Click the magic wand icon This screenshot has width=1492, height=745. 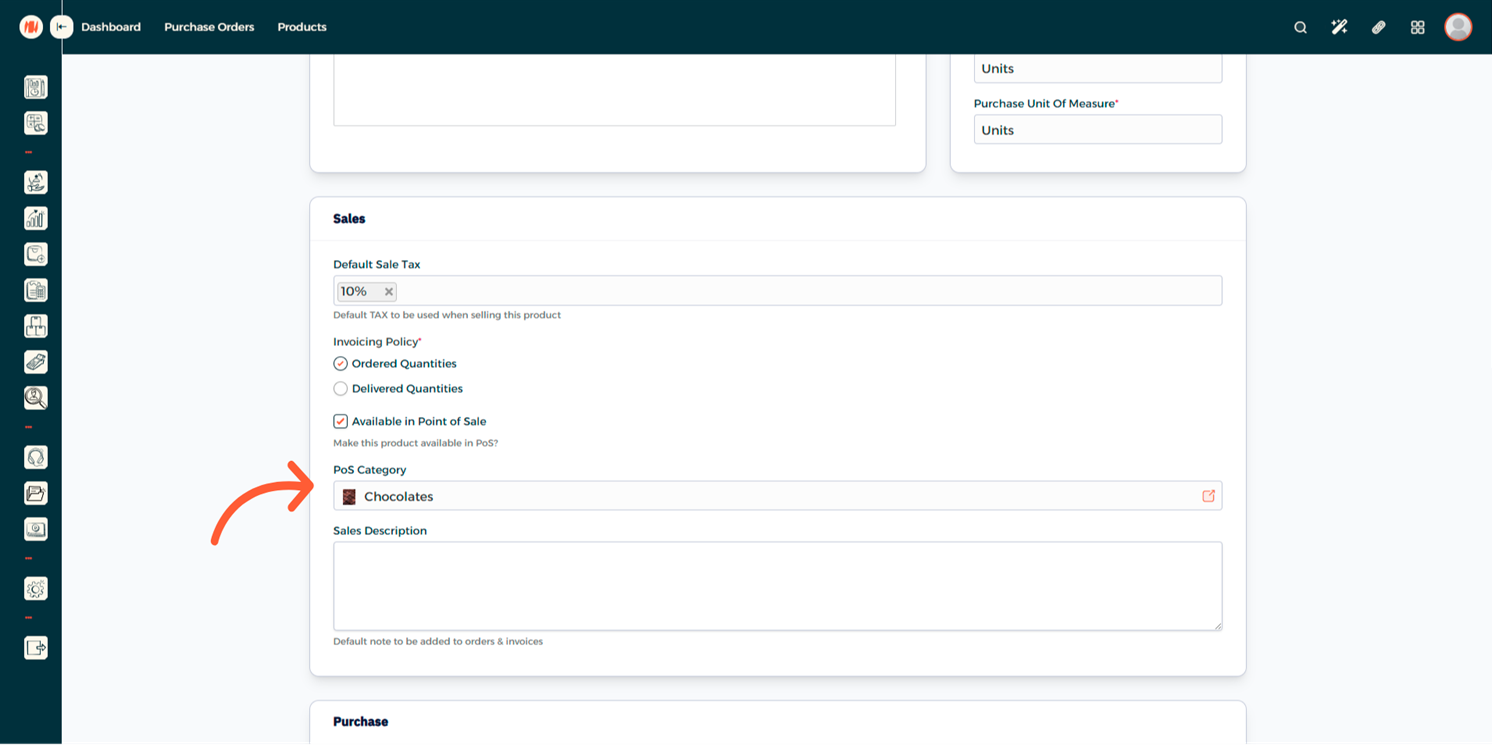coord(1339,27)
